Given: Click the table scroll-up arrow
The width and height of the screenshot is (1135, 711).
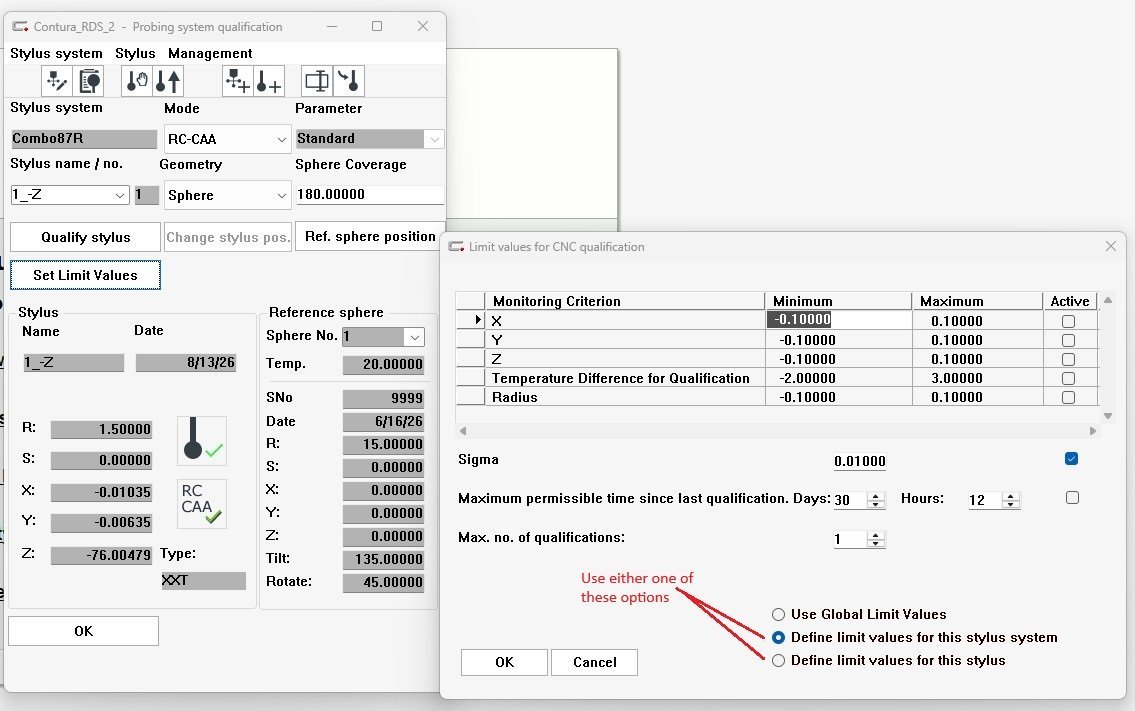Looking at the screenshot, I should tap(1107, 300).
